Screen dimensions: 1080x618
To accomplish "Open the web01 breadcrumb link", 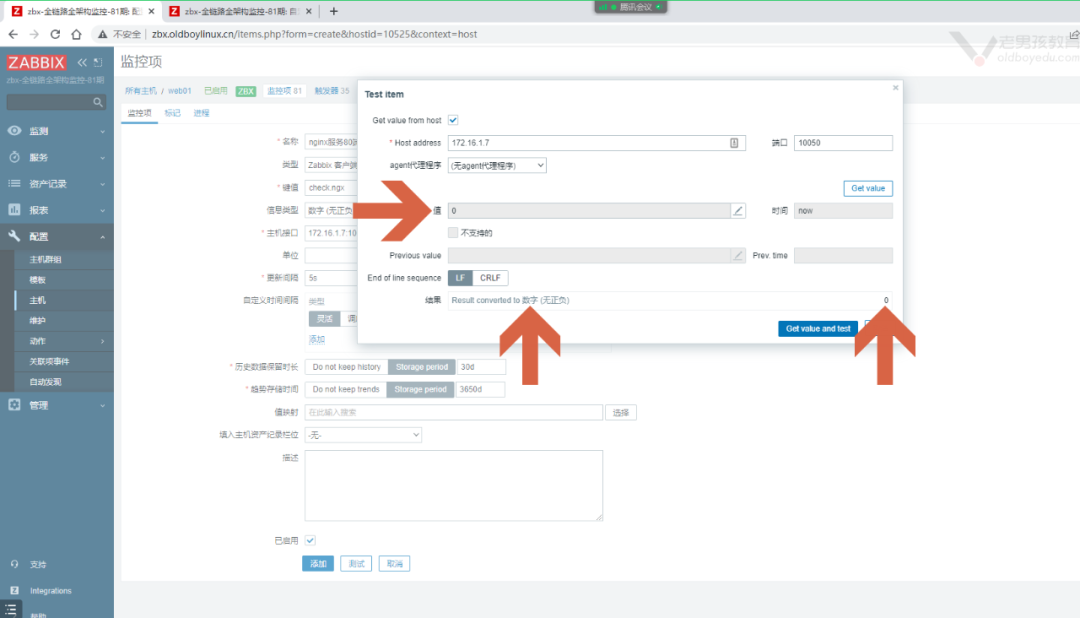I will (180, 91).
